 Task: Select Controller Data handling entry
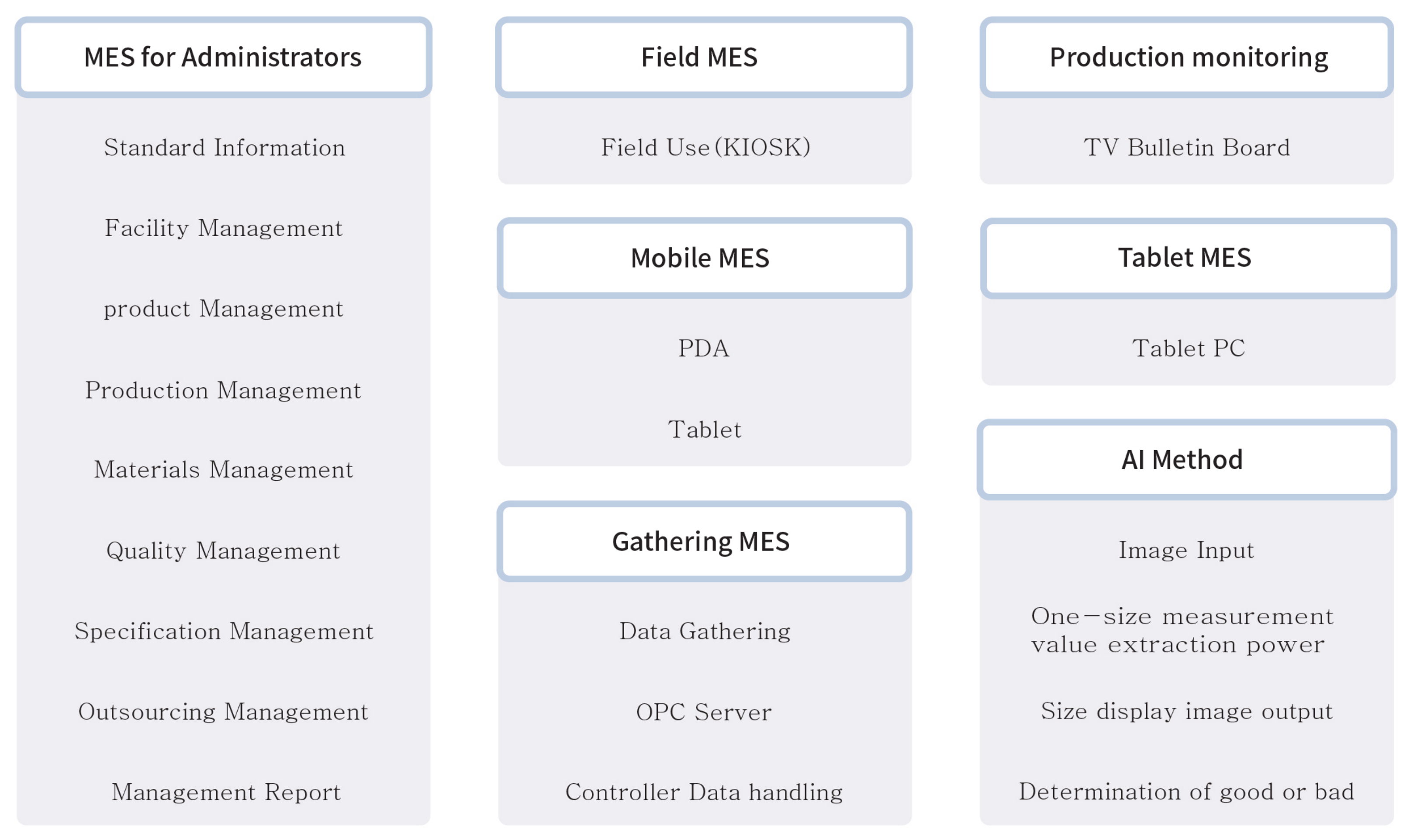click(704, 792)
